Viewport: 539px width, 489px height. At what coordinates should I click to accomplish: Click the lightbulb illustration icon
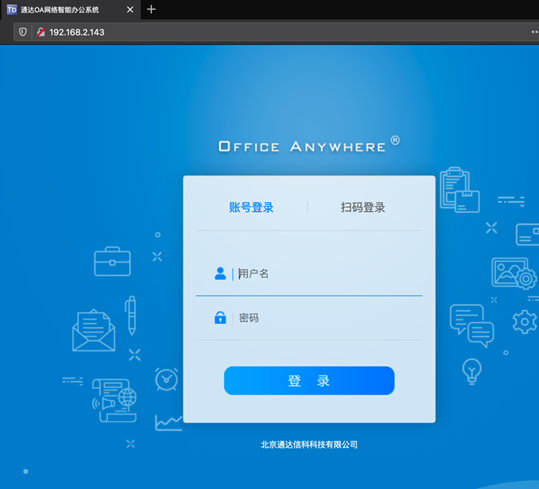tap(472, 371)
